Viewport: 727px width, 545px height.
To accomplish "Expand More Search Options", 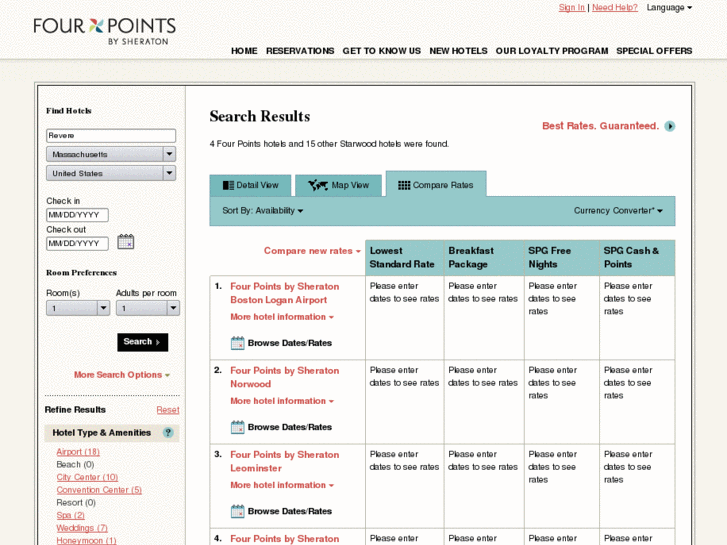I will [122, 375].
